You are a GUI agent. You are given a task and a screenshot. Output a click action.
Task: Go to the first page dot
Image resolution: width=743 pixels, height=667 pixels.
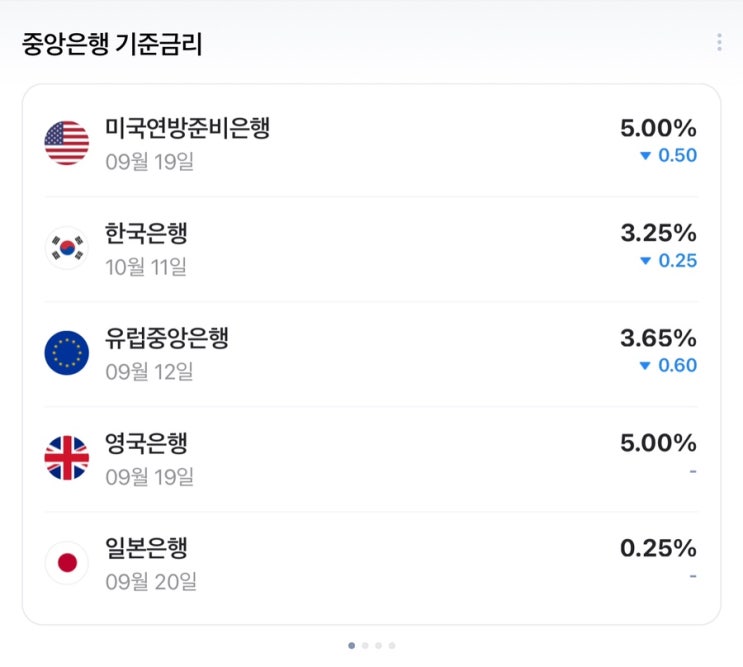(x=351, y=646)
